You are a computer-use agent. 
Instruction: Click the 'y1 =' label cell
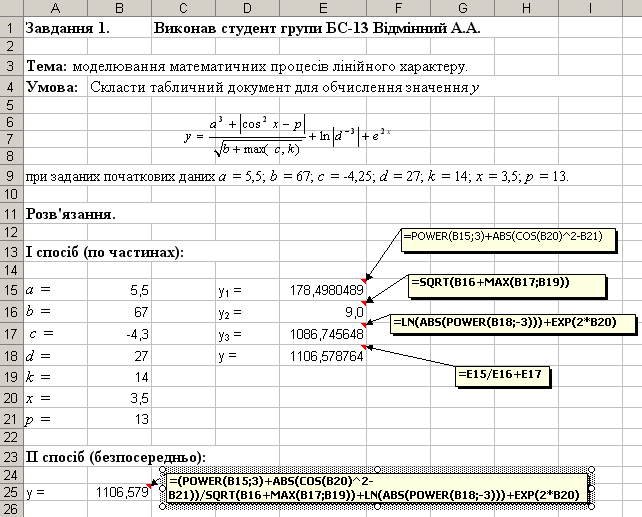pos(247,290)
